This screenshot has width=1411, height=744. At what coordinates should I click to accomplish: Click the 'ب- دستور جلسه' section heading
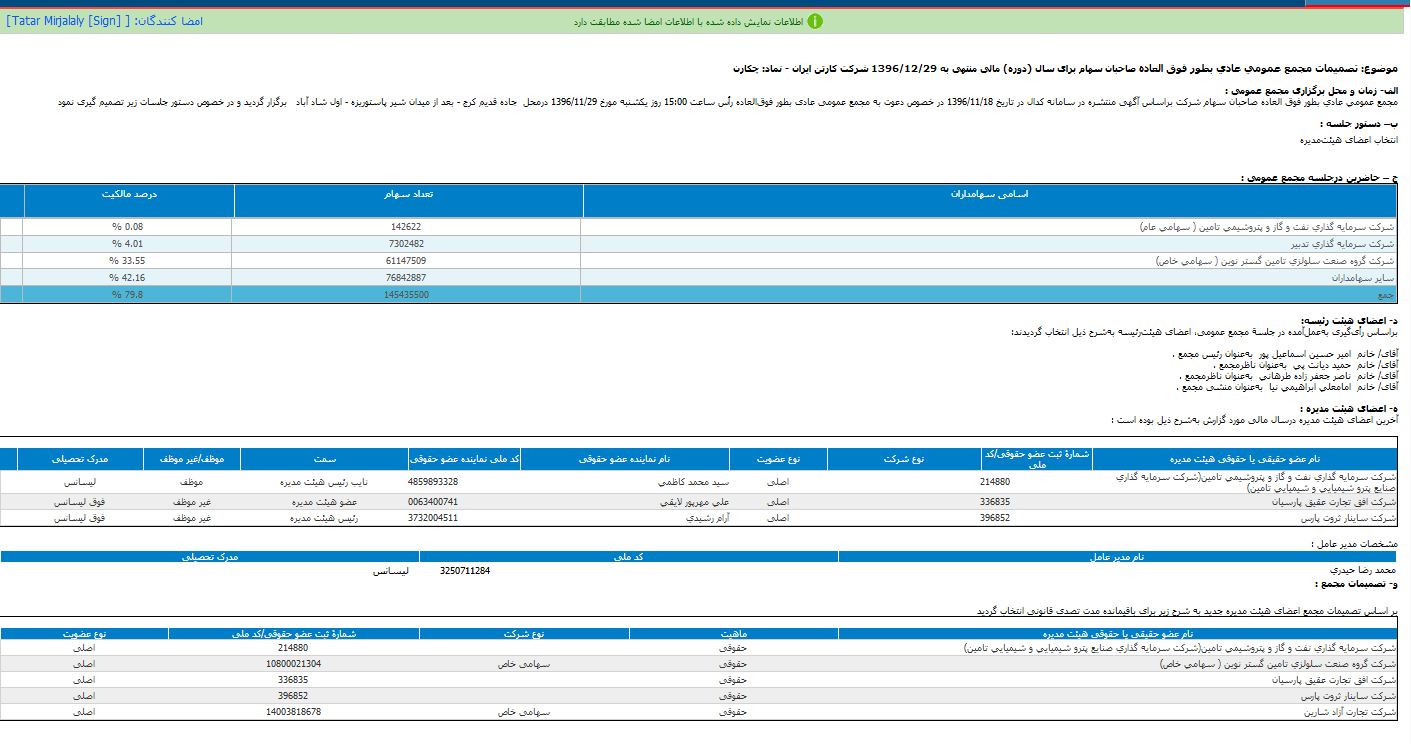point(1360,125)
